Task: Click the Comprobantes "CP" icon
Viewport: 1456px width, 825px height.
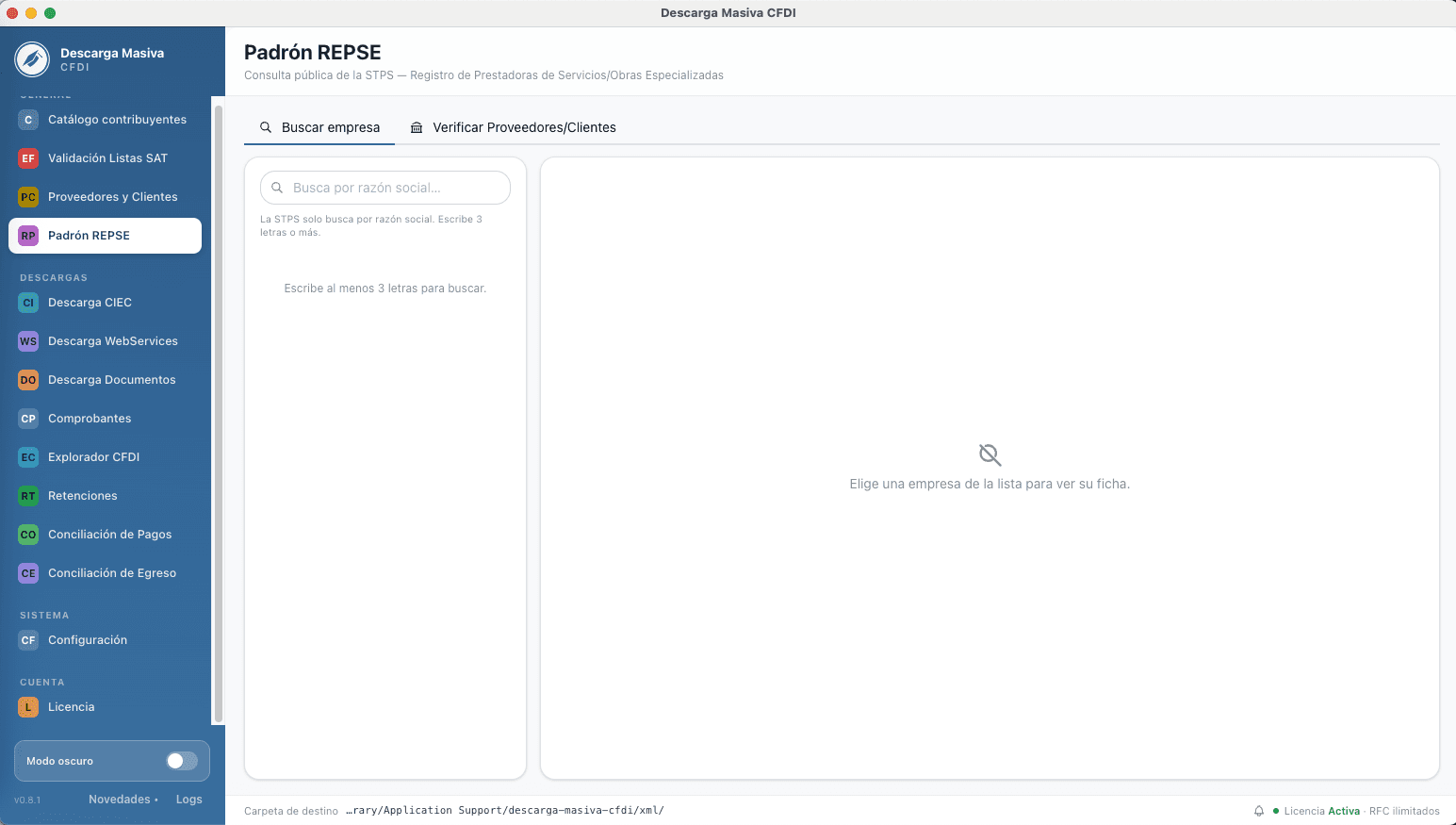Action: tap(28, 419)
